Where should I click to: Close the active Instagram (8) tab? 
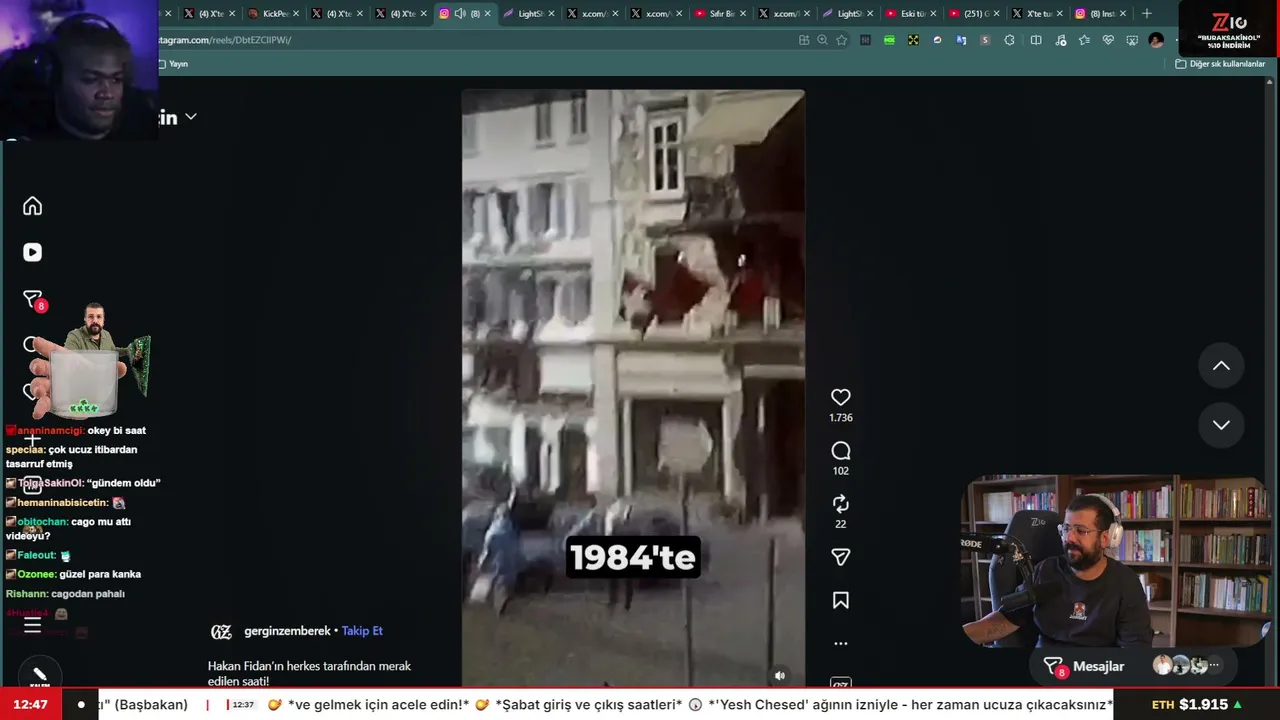pyautogui.click(x=488, y=14)
